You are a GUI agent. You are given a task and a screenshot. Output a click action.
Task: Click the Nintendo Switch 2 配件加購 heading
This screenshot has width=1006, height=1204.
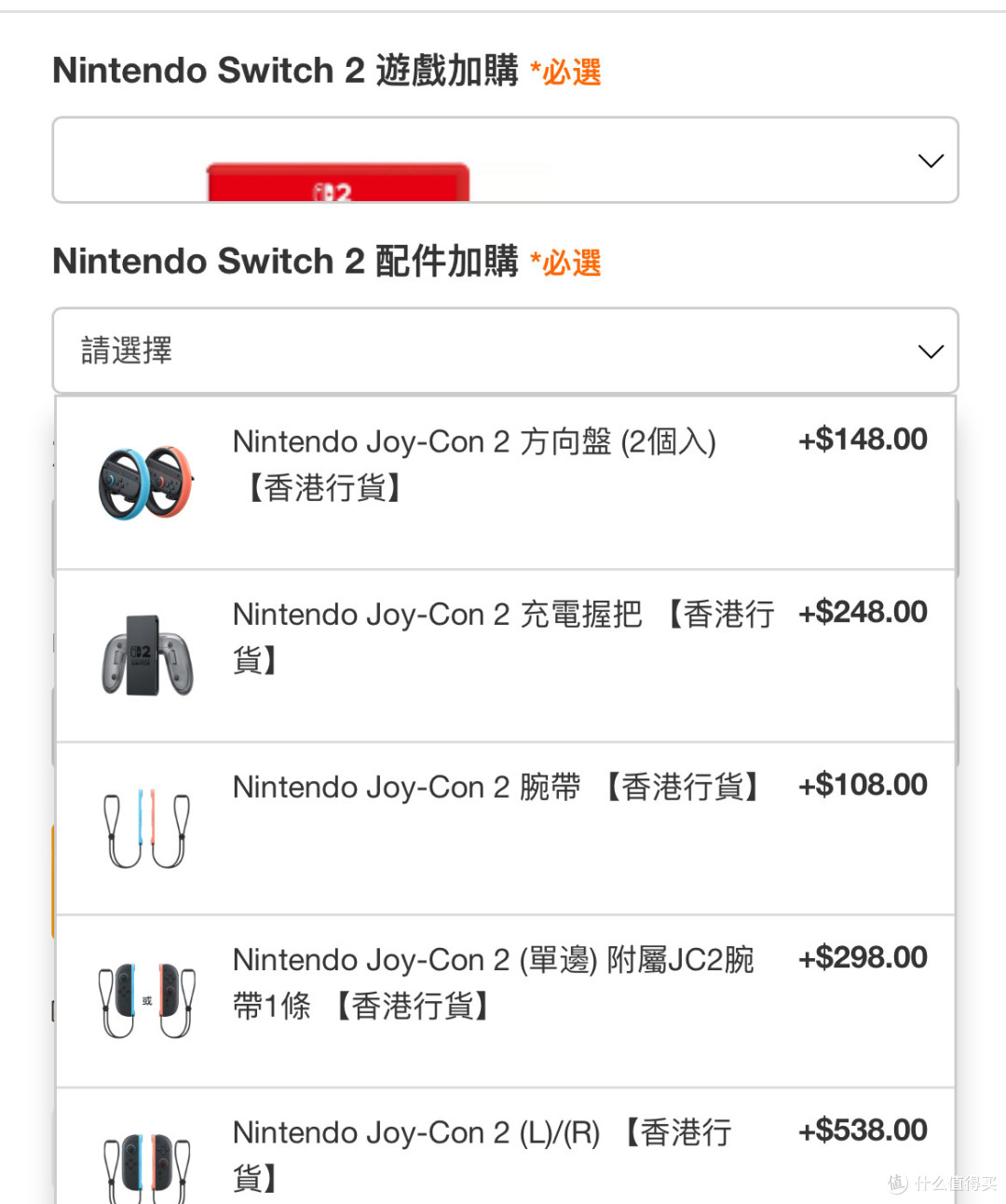[285, 262]
